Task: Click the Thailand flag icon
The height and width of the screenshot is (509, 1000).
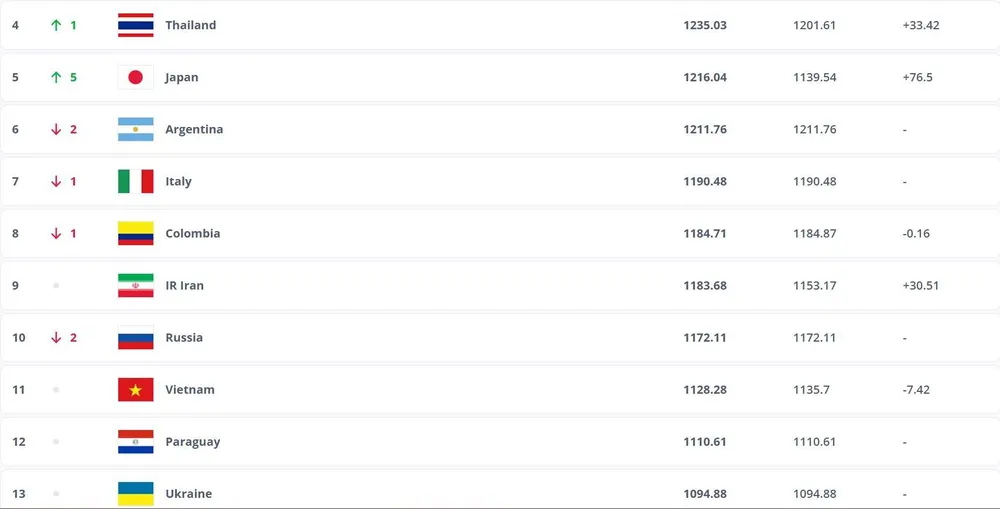Action: pos(135,25)
